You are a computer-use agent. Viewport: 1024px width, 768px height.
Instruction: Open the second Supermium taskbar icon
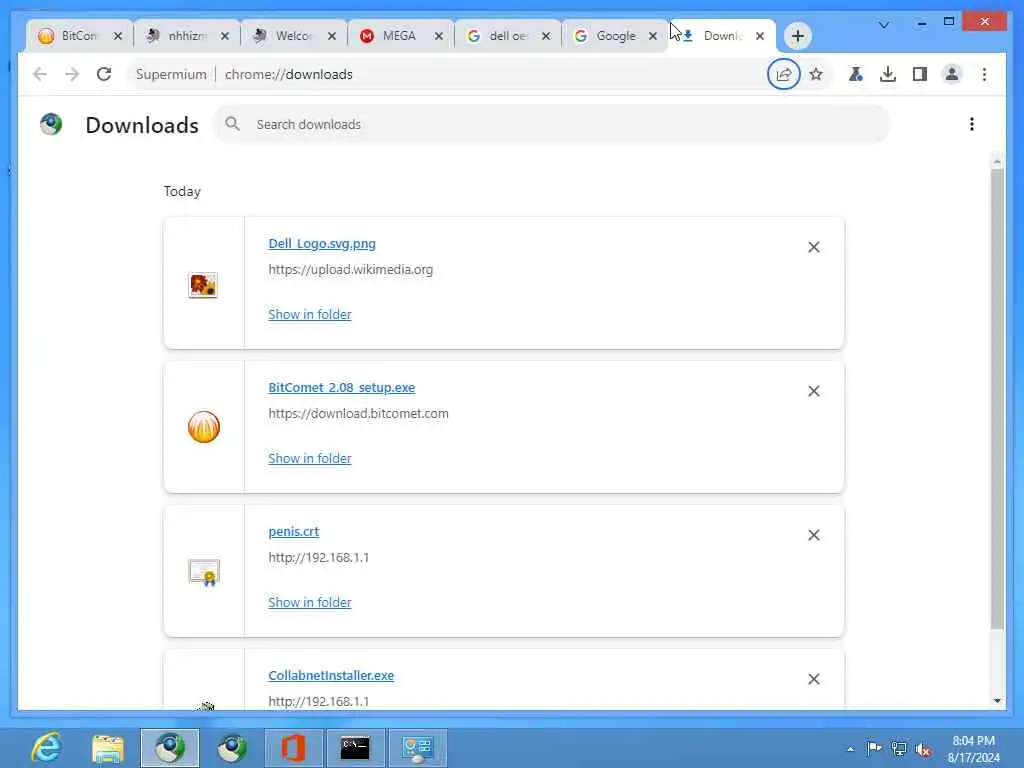coord(232,748)
